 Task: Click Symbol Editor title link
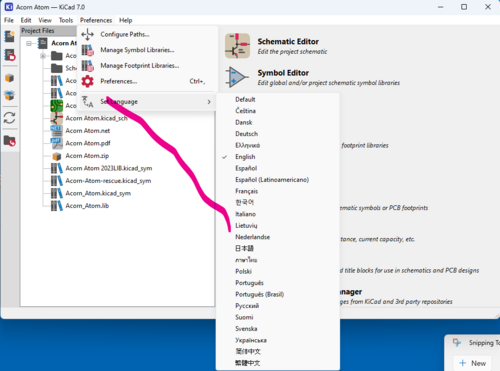point(283,73)
